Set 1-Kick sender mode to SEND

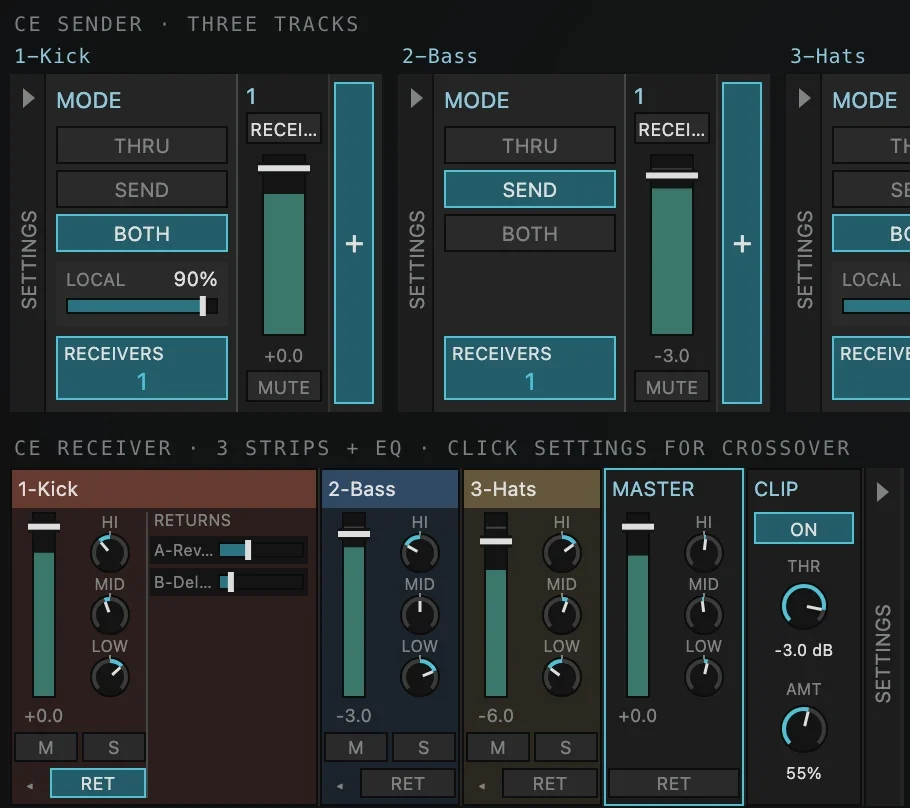click(x=142, y=189)
